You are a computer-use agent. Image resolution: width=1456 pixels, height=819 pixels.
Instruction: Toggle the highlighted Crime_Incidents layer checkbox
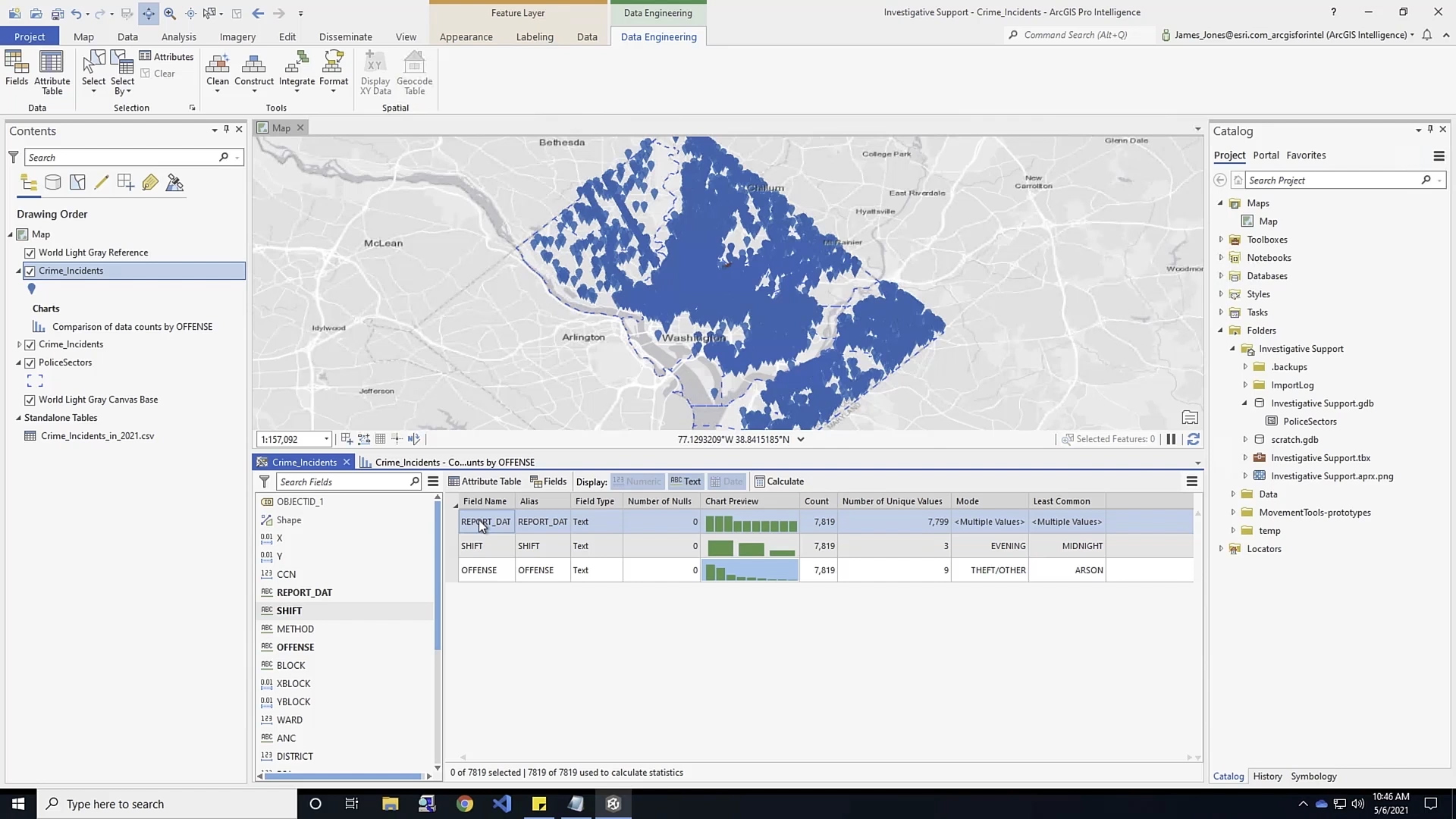click(30, 271)
